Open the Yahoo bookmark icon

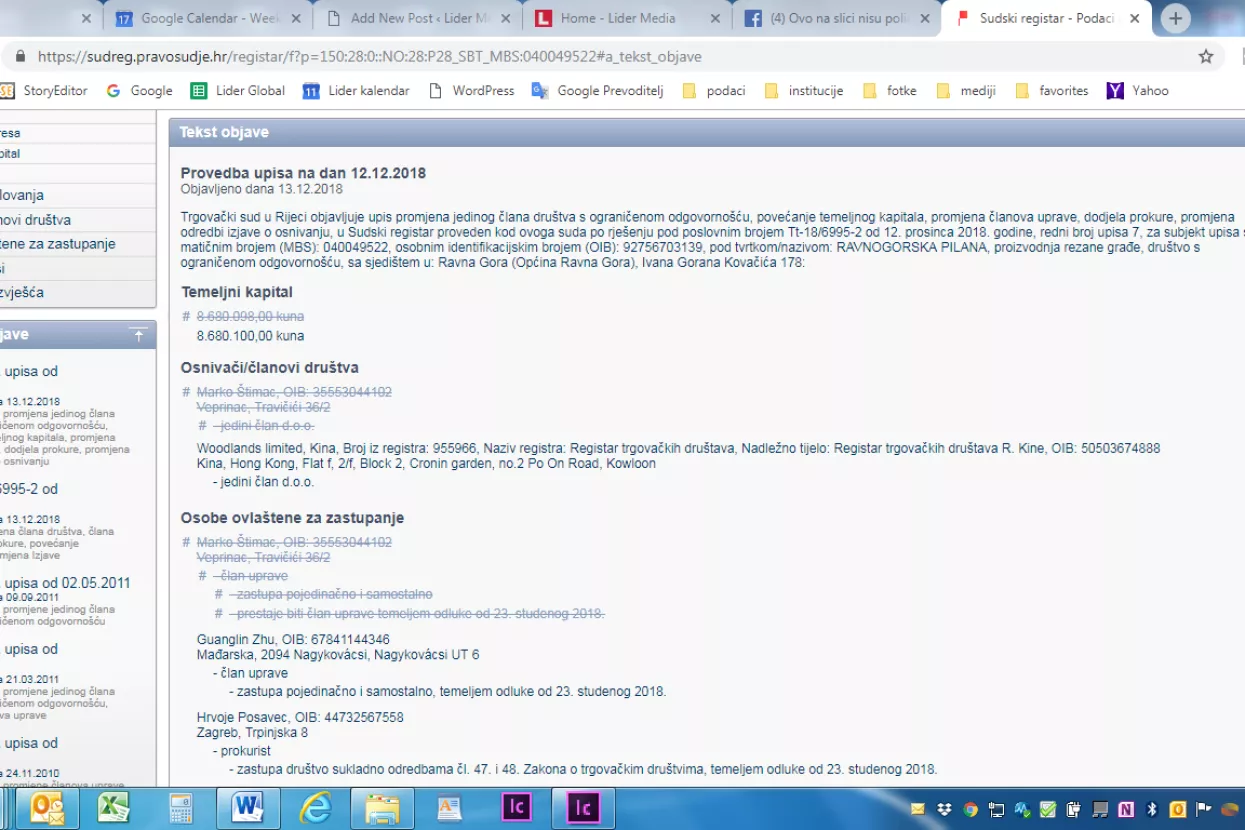pos(1113,90)
